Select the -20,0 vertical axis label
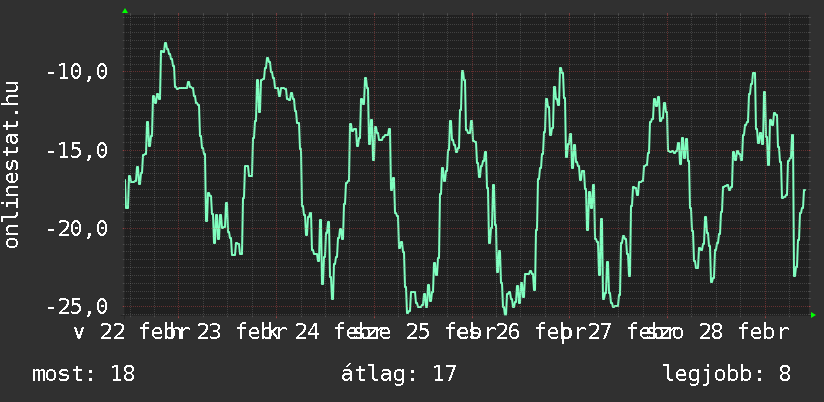 (78, 229)
